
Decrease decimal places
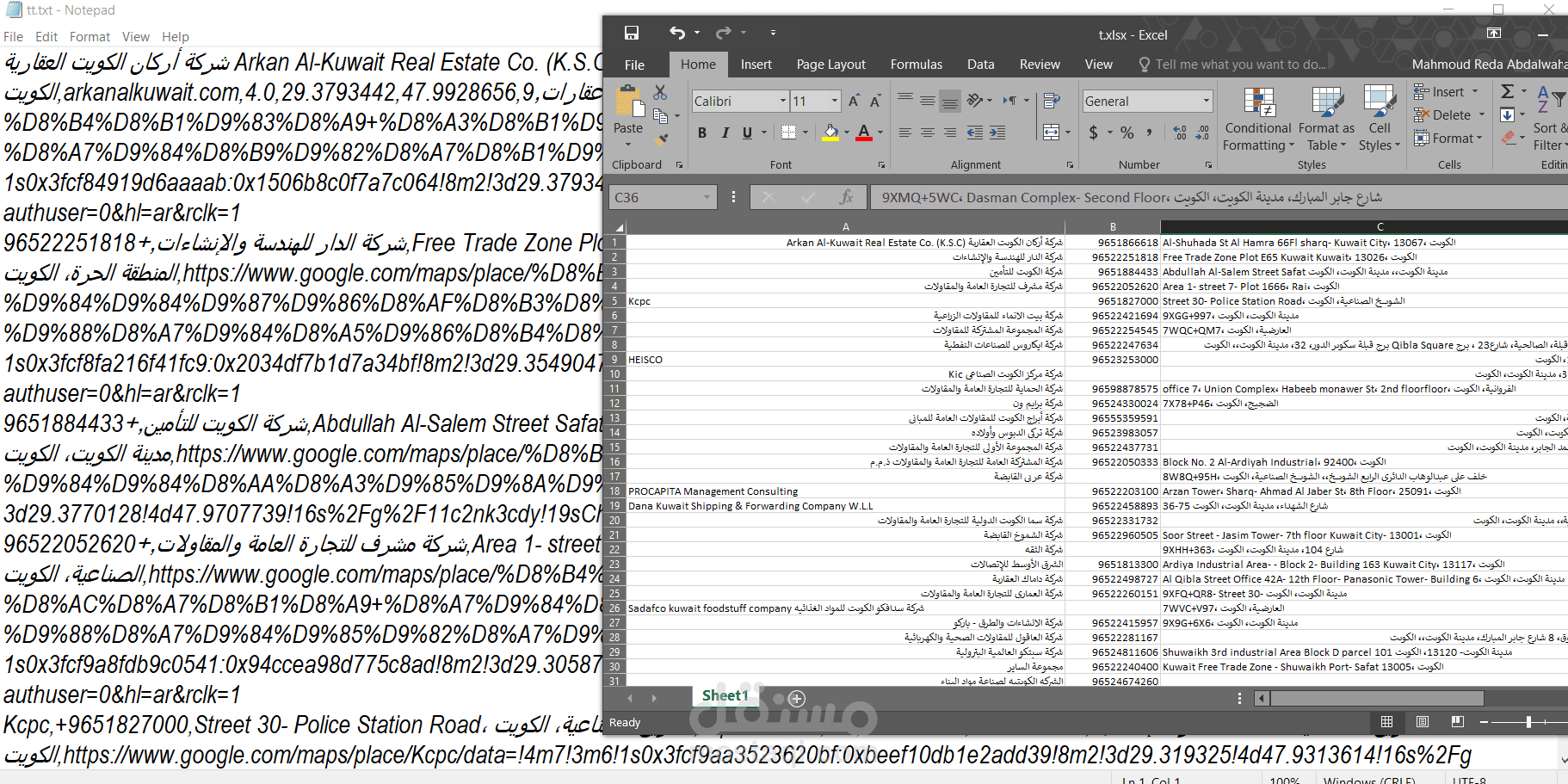(1202, 133)
